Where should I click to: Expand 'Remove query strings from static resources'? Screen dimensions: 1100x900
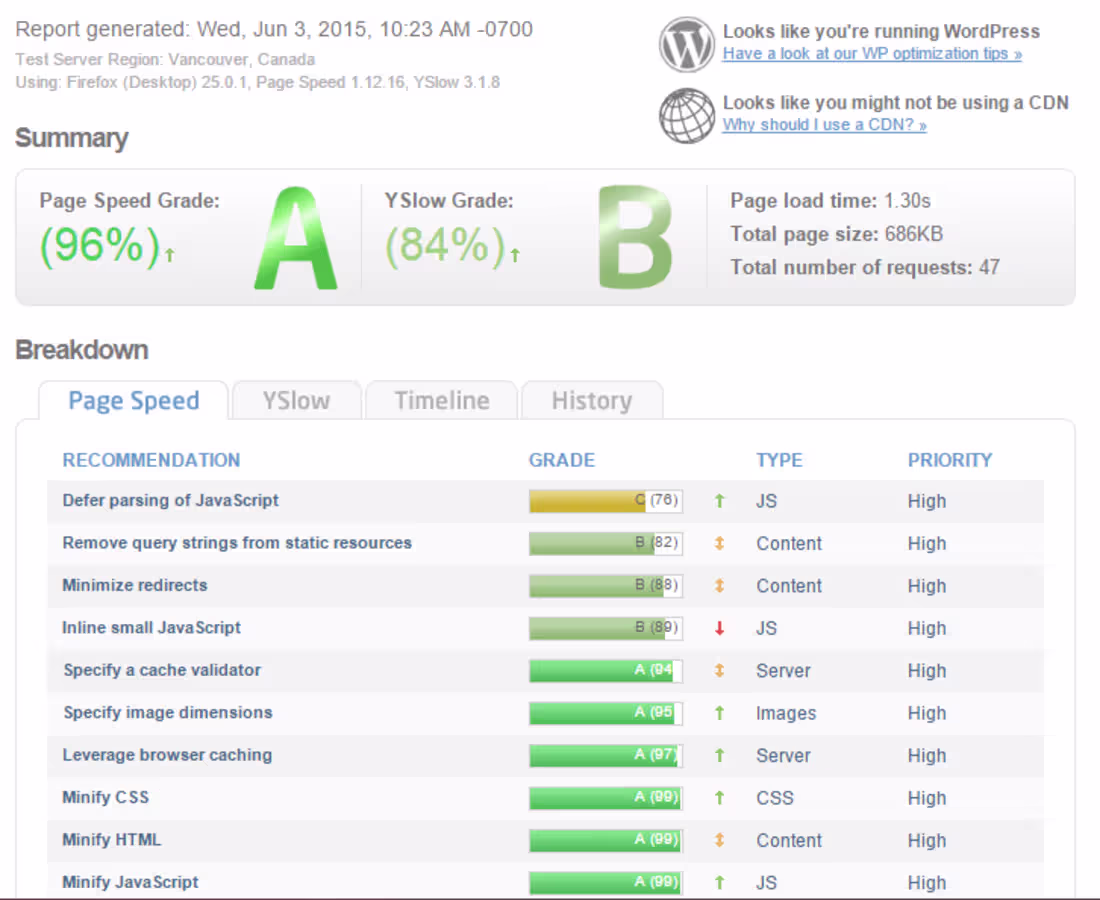pos(236,543)
